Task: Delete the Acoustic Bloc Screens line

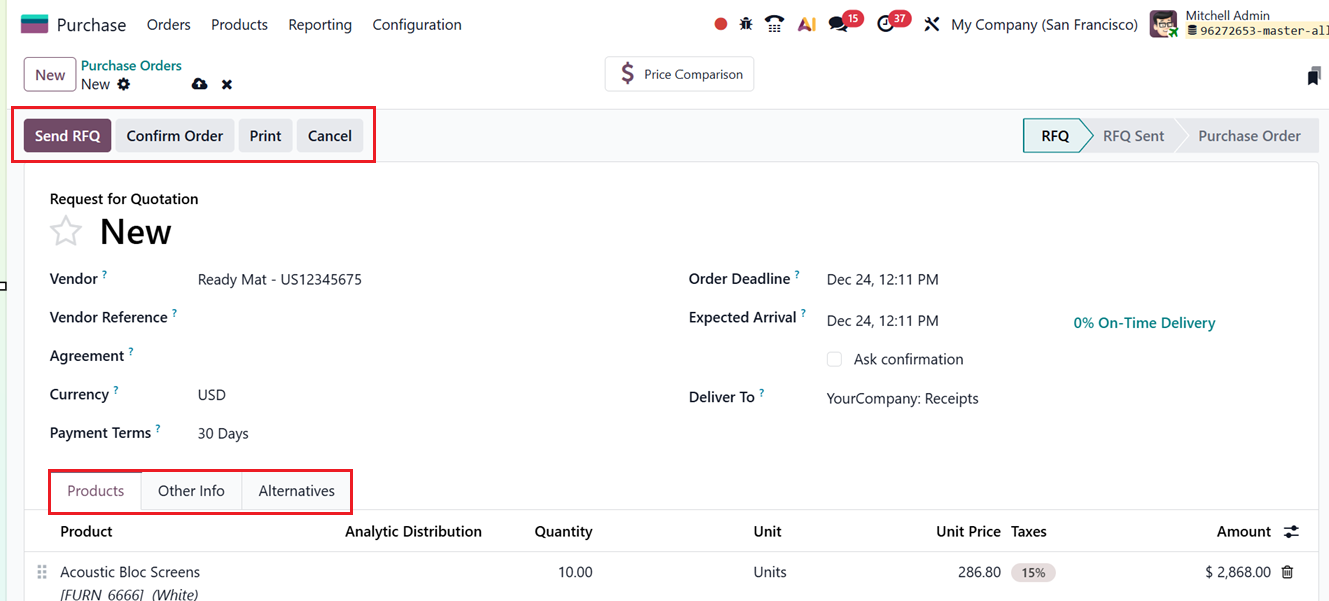Action: (1285, 572)
